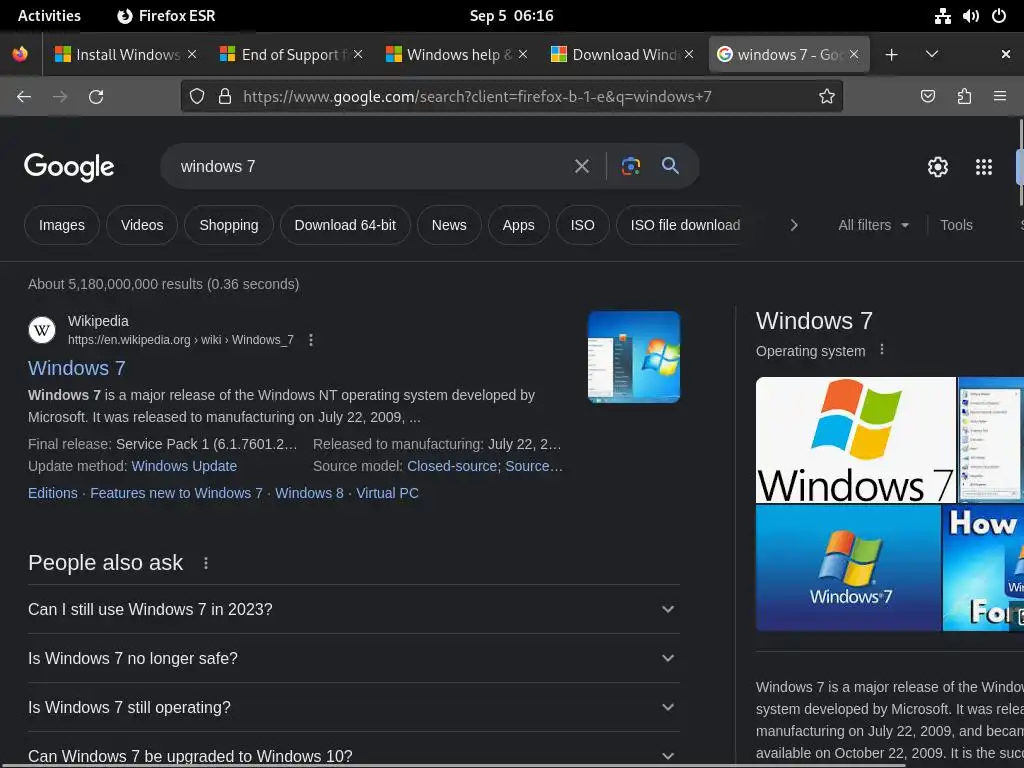Open a new tab with the plus icon
The image size is (1024, 768).
tap(891, 55)
